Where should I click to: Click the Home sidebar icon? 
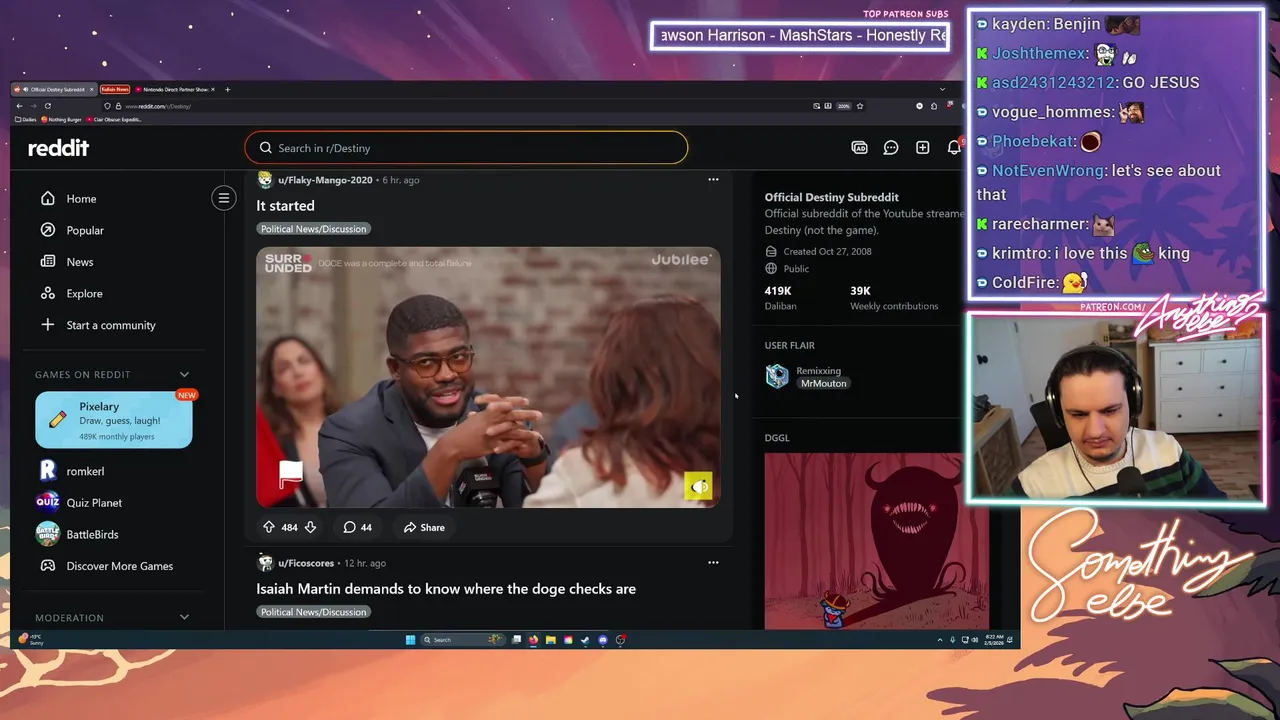[x=48, y=198]
